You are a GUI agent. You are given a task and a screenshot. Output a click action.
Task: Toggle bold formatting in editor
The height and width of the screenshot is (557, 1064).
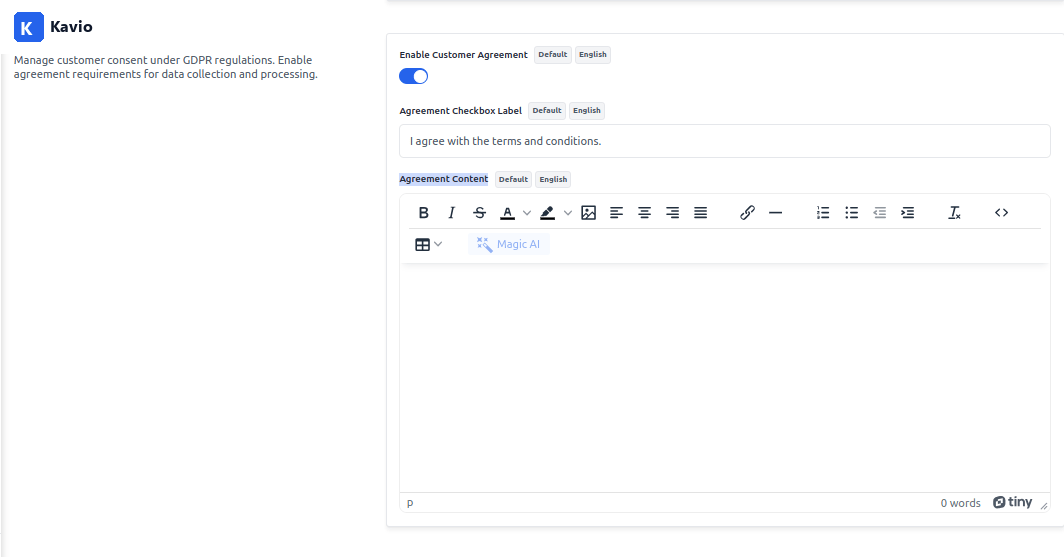click(423, 213)
